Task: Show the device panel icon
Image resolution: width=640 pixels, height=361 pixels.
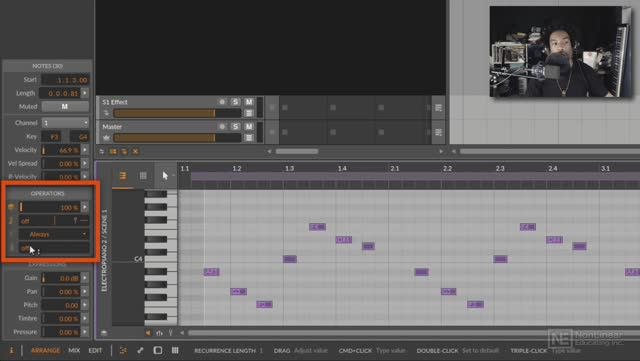Action: pyautogui.click(x=158, y=350)
